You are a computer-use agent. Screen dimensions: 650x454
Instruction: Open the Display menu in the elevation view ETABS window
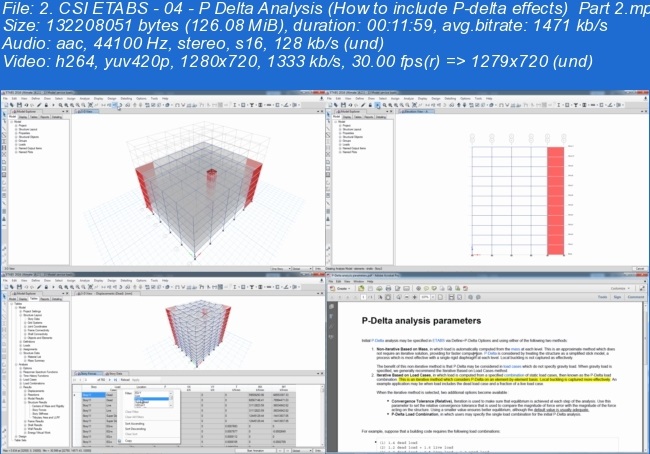click(x=423, y=99)
